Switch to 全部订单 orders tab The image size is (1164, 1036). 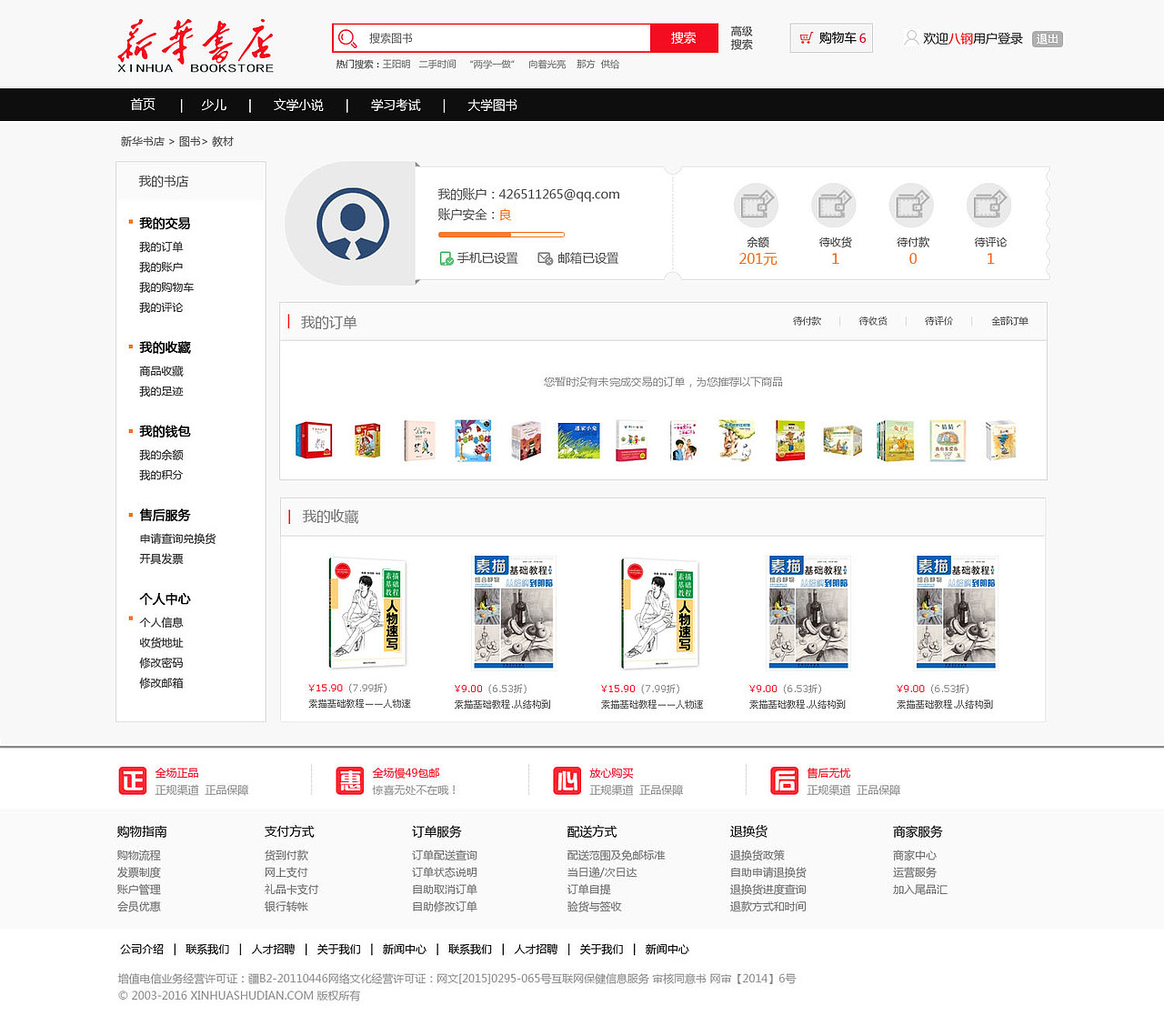click(x=1009, y=321)
